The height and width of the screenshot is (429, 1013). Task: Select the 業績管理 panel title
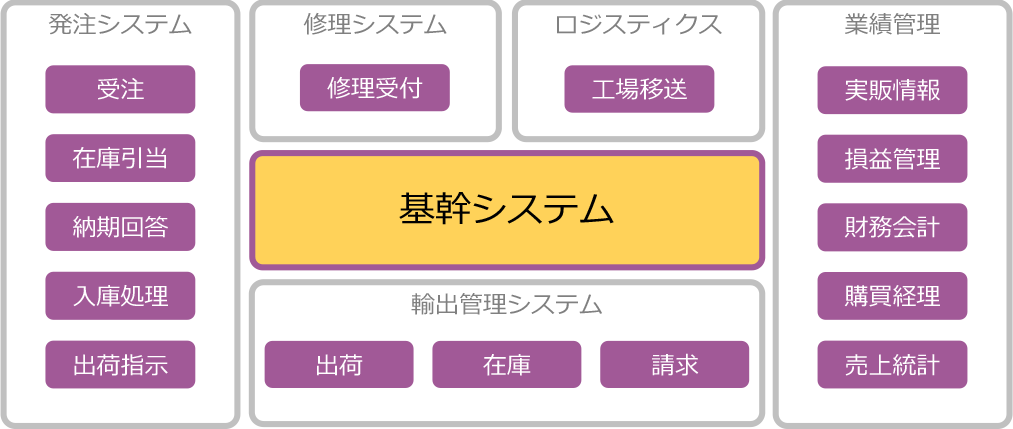point(892,26)
